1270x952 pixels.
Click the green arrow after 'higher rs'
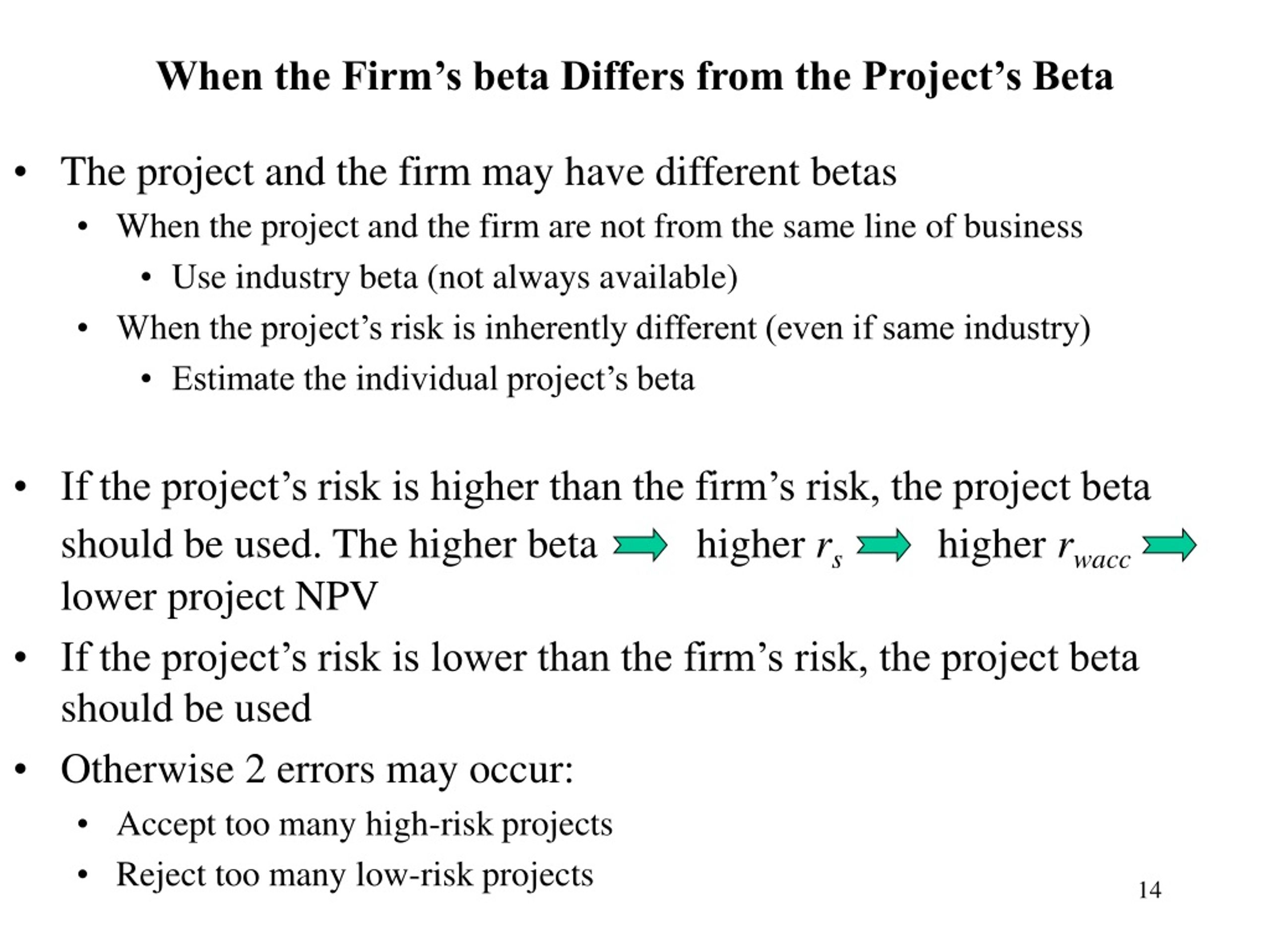[883, 545]
